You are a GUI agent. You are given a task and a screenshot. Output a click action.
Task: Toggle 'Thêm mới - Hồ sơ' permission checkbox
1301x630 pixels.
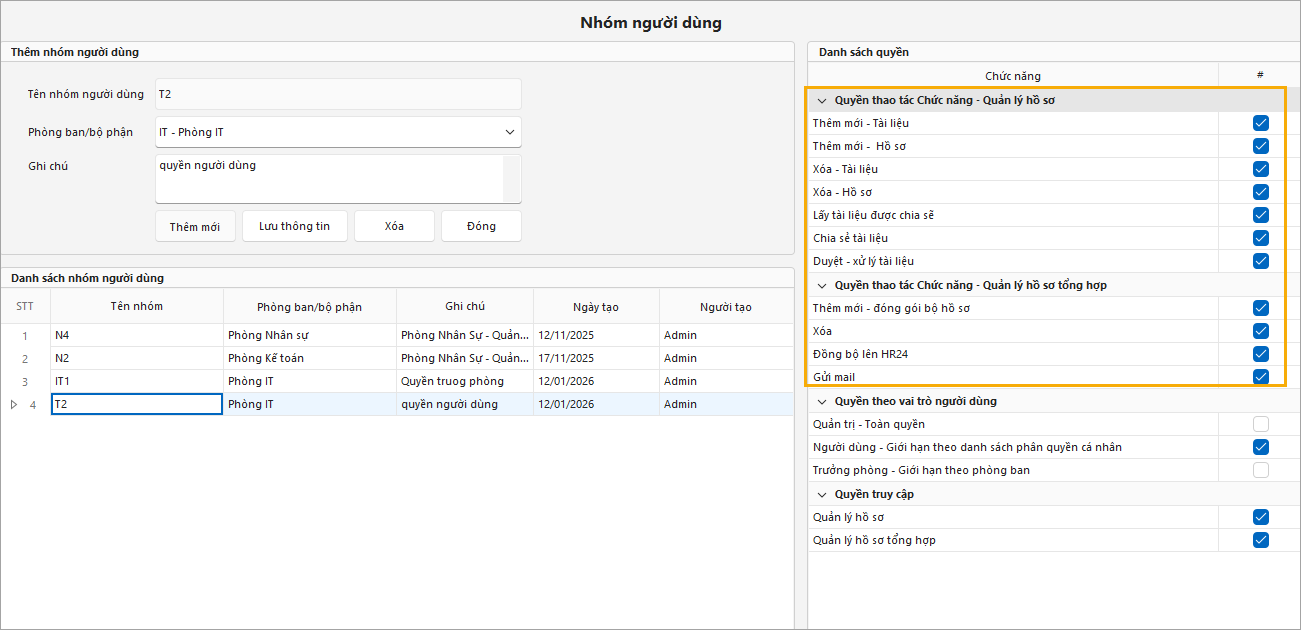coord(1260,146)
